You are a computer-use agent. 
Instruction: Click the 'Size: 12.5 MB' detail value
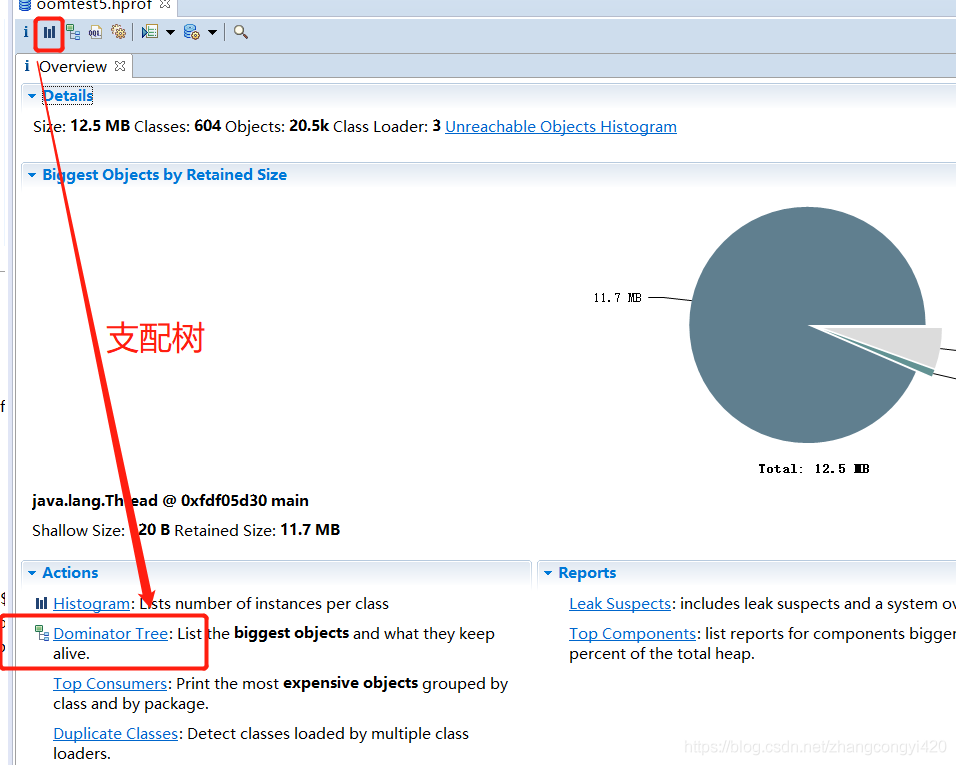pyautogui.click(x=82, y=127)
